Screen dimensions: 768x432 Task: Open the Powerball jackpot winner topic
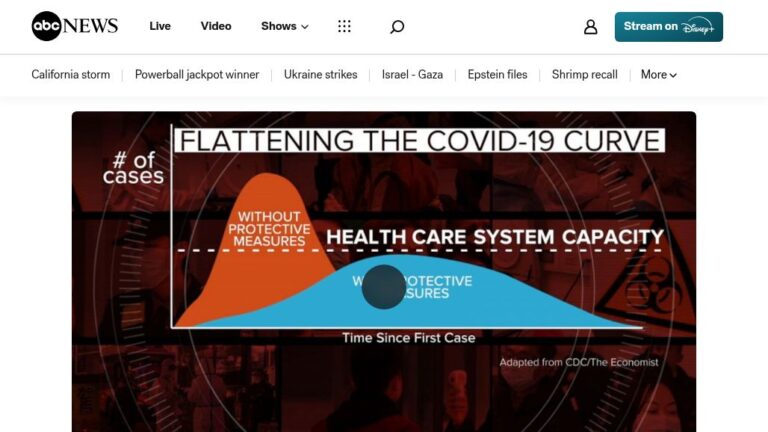click(x=197, y=74)
